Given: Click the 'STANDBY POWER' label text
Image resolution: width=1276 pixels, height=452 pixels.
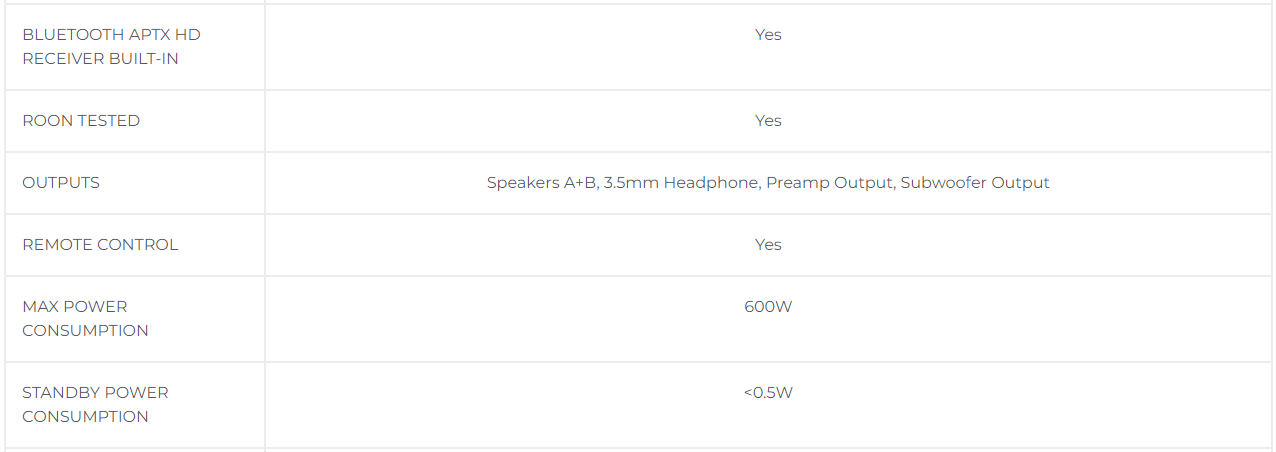Looking at the screenshot, I should coord(95,393).
